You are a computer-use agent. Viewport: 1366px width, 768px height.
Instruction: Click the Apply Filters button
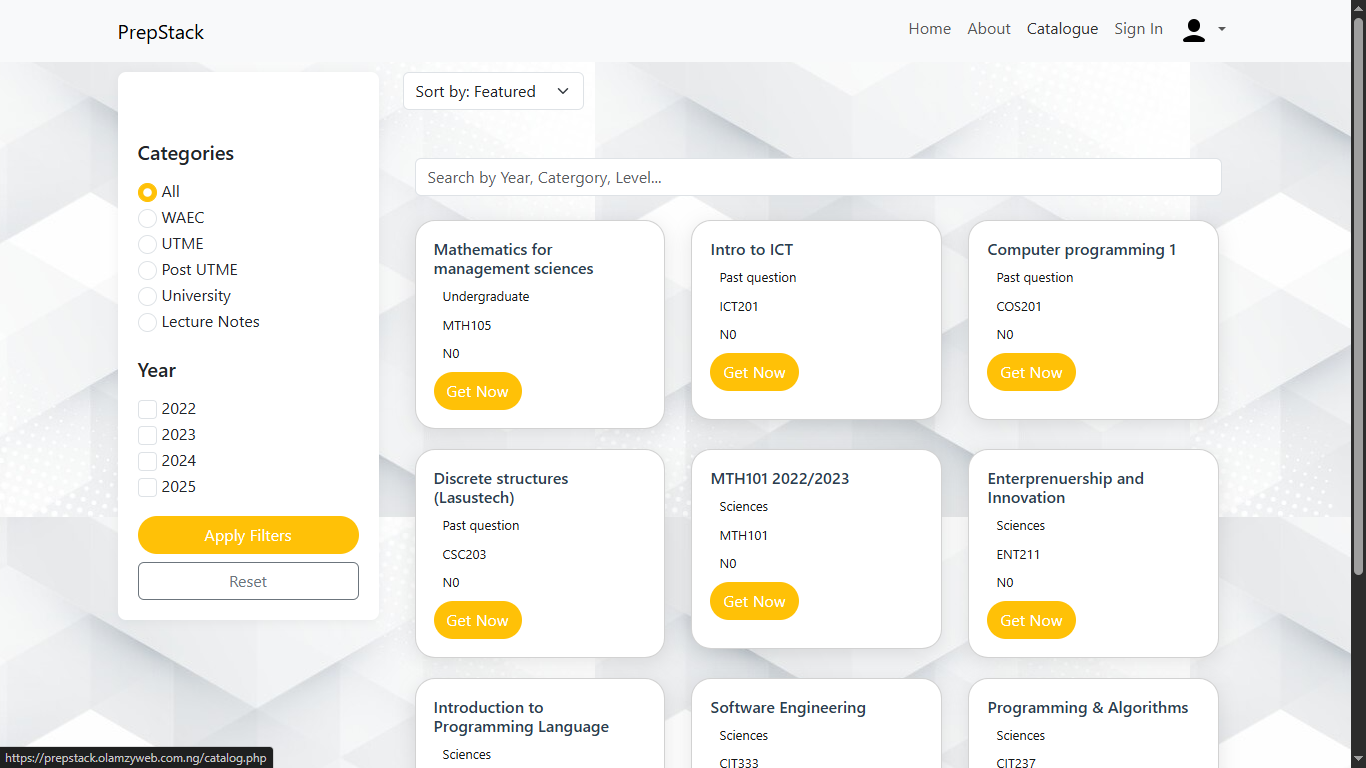coord(248,535)
